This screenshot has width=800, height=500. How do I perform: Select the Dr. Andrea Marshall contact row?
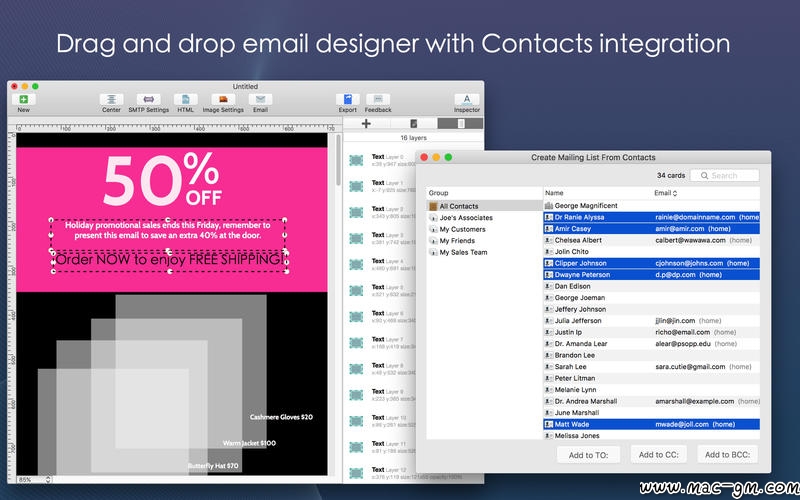click(x=652, y=402)
